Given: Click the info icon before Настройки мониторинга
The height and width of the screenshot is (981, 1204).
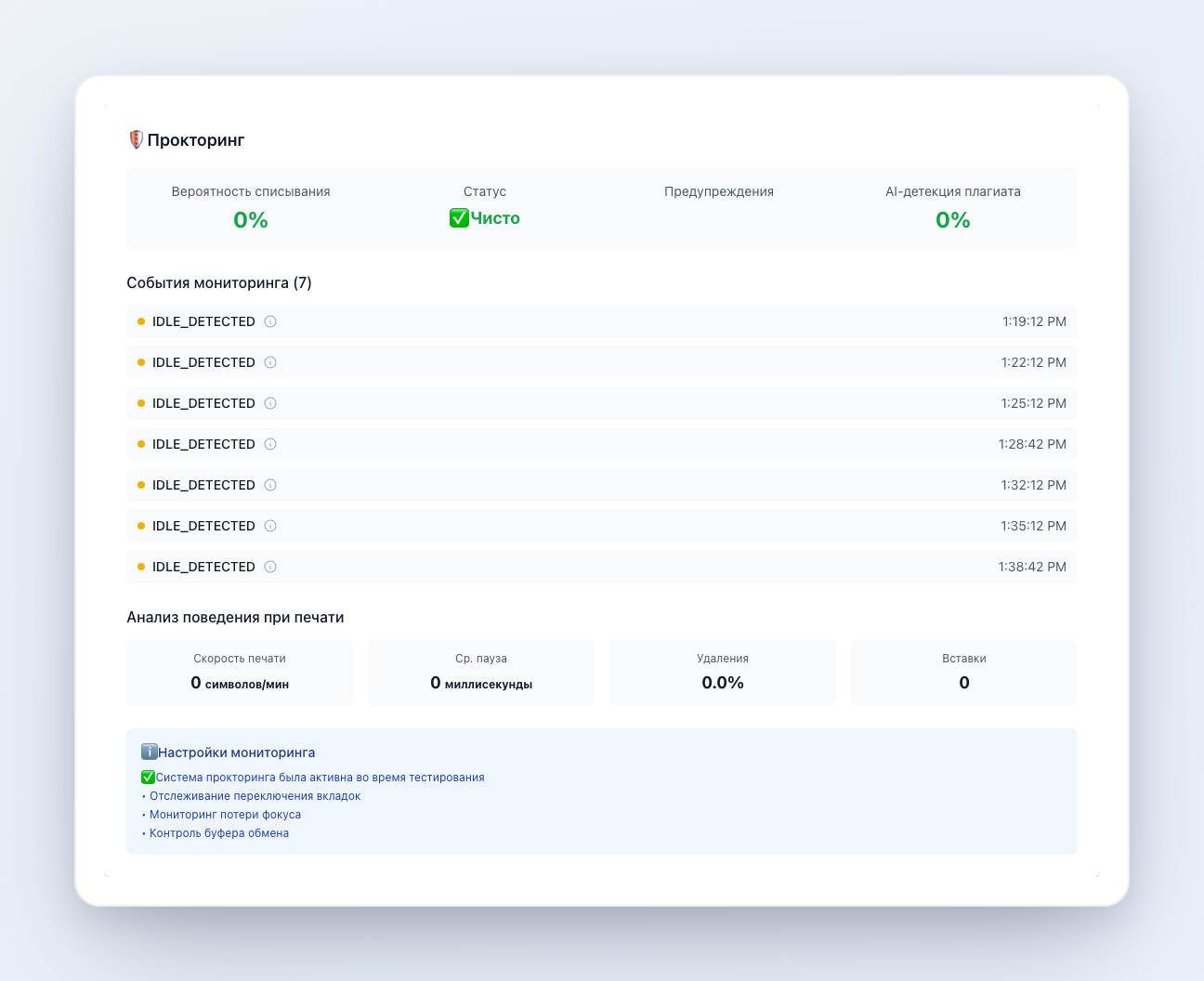Looking at the screenshot, I should coord(149,752).
